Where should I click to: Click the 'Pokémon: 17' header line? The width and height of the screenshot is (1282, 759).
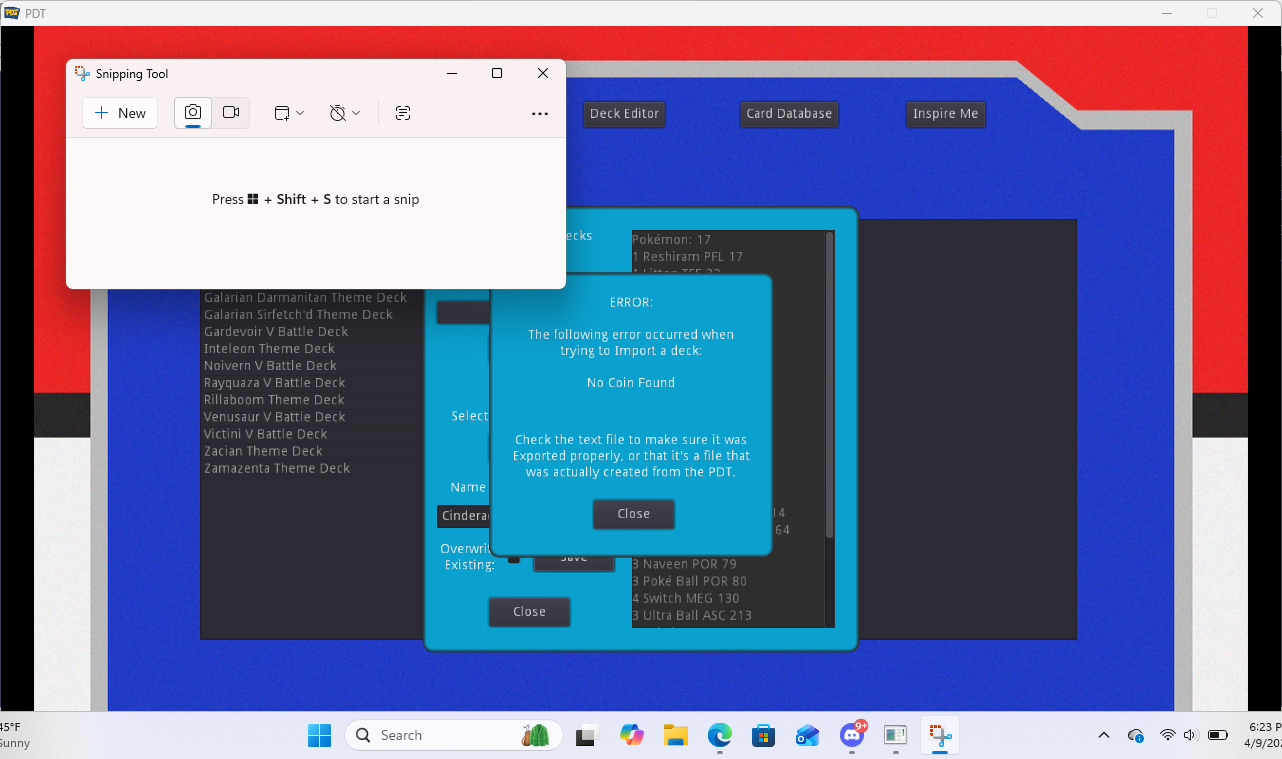(x=671, y=240)
